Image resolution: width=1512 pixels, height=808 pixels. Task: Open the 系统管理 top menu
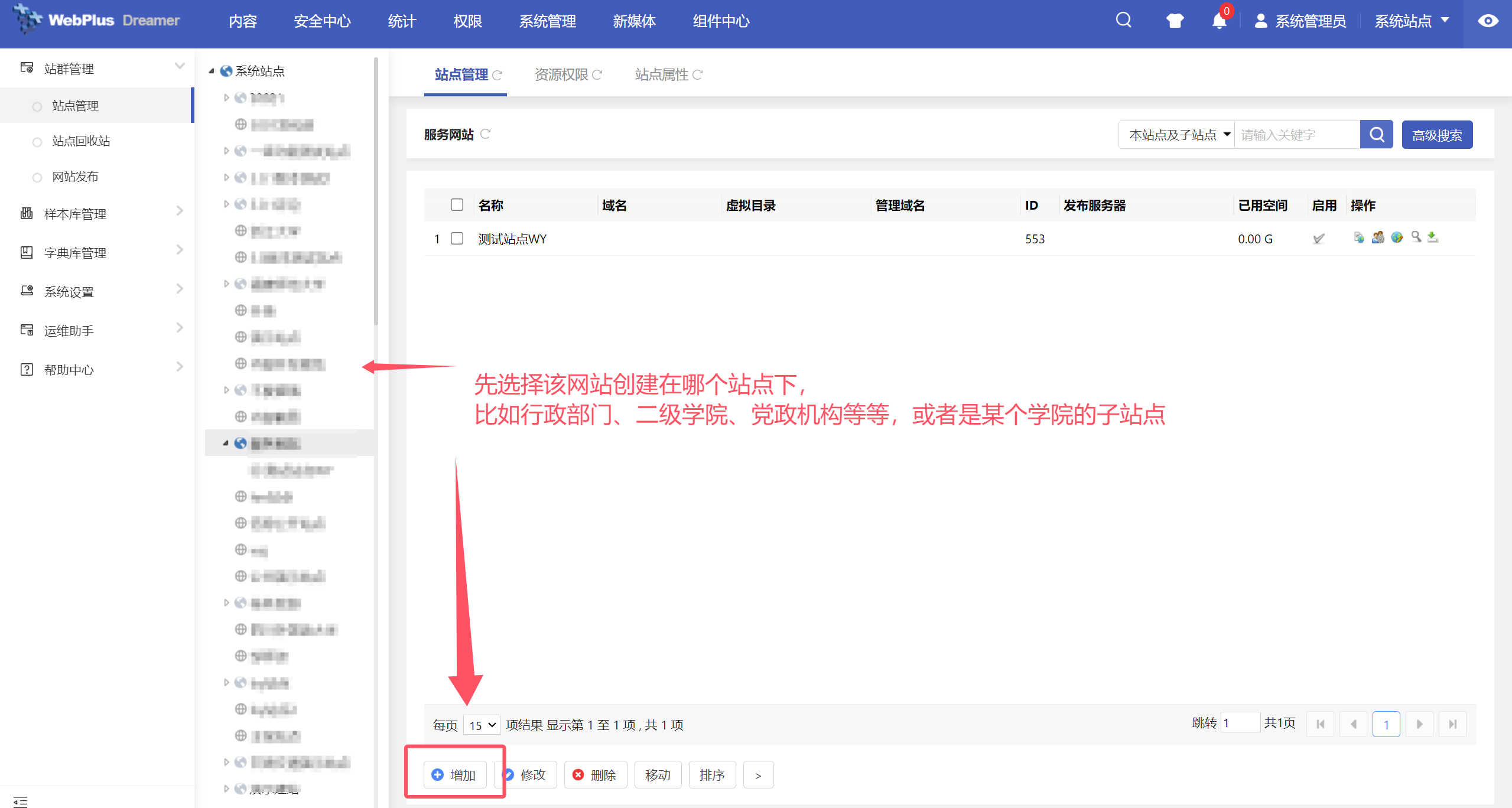(x=547, y=21)
